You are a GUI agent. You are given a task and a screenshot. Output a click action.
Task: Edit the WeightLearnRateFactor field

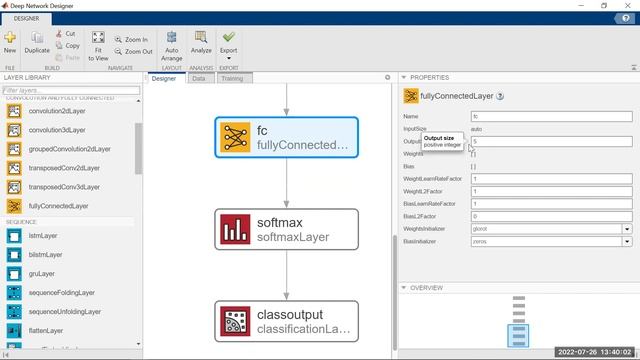[551, 179]
